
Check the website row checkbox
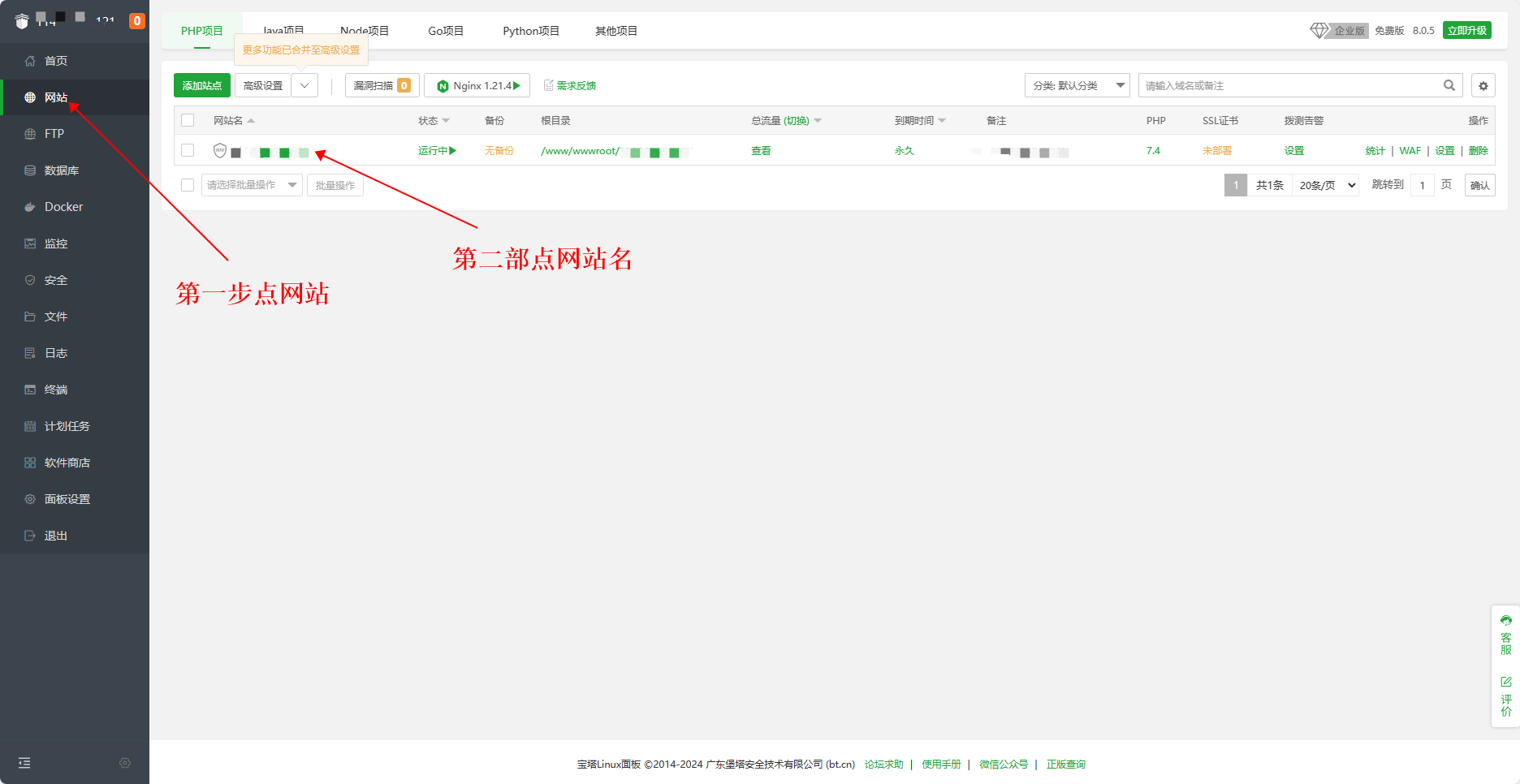(188, 150)
